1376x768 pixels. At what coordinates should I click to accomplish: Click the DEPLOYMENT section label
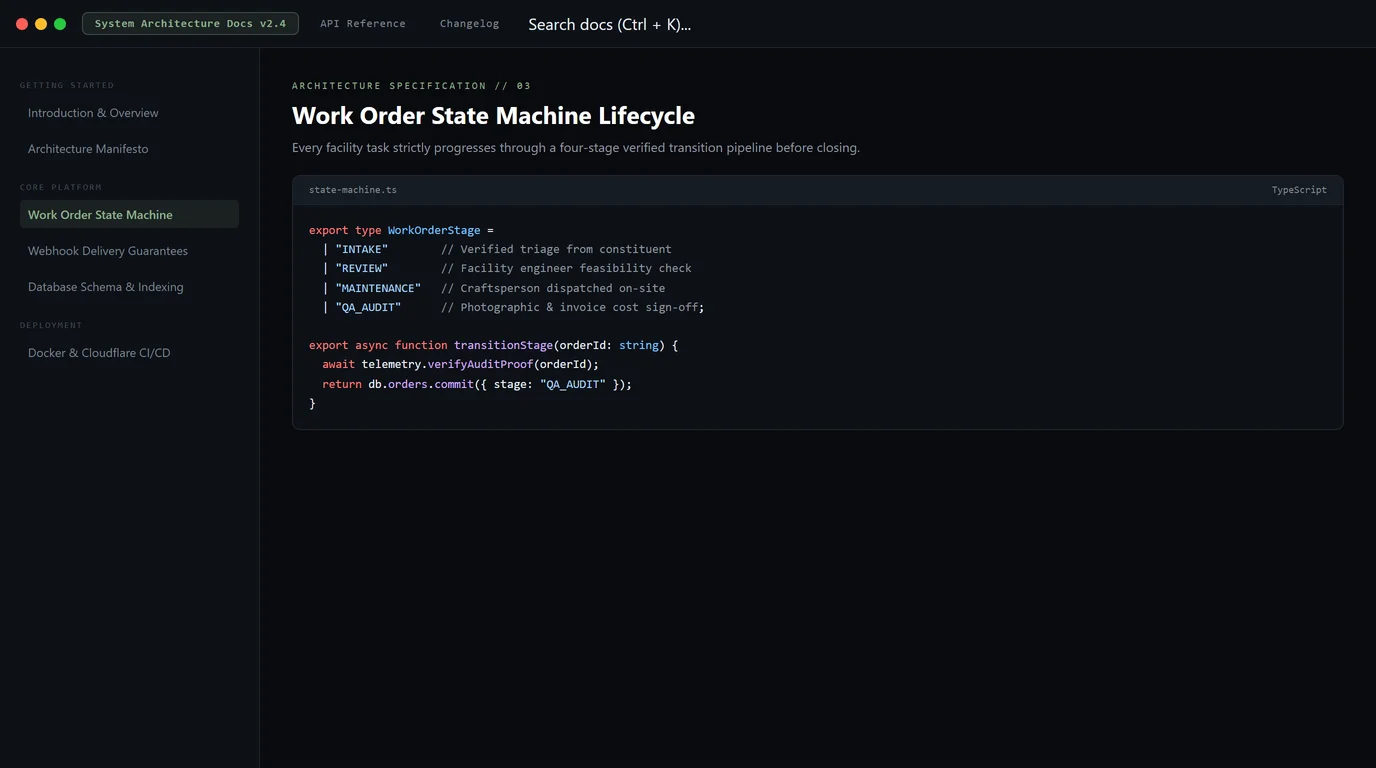click(x=51, y=325)
